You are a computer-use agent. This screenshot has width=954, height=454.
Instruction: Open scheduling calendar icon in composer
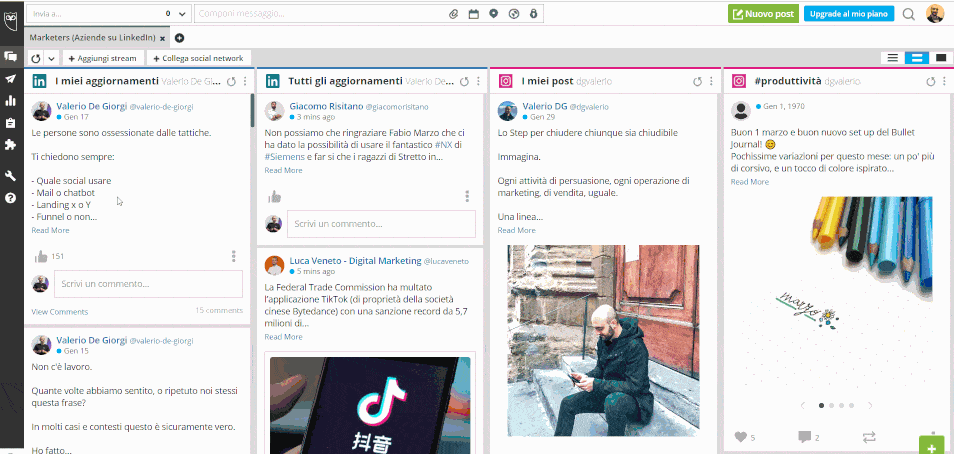pos(473,14)
